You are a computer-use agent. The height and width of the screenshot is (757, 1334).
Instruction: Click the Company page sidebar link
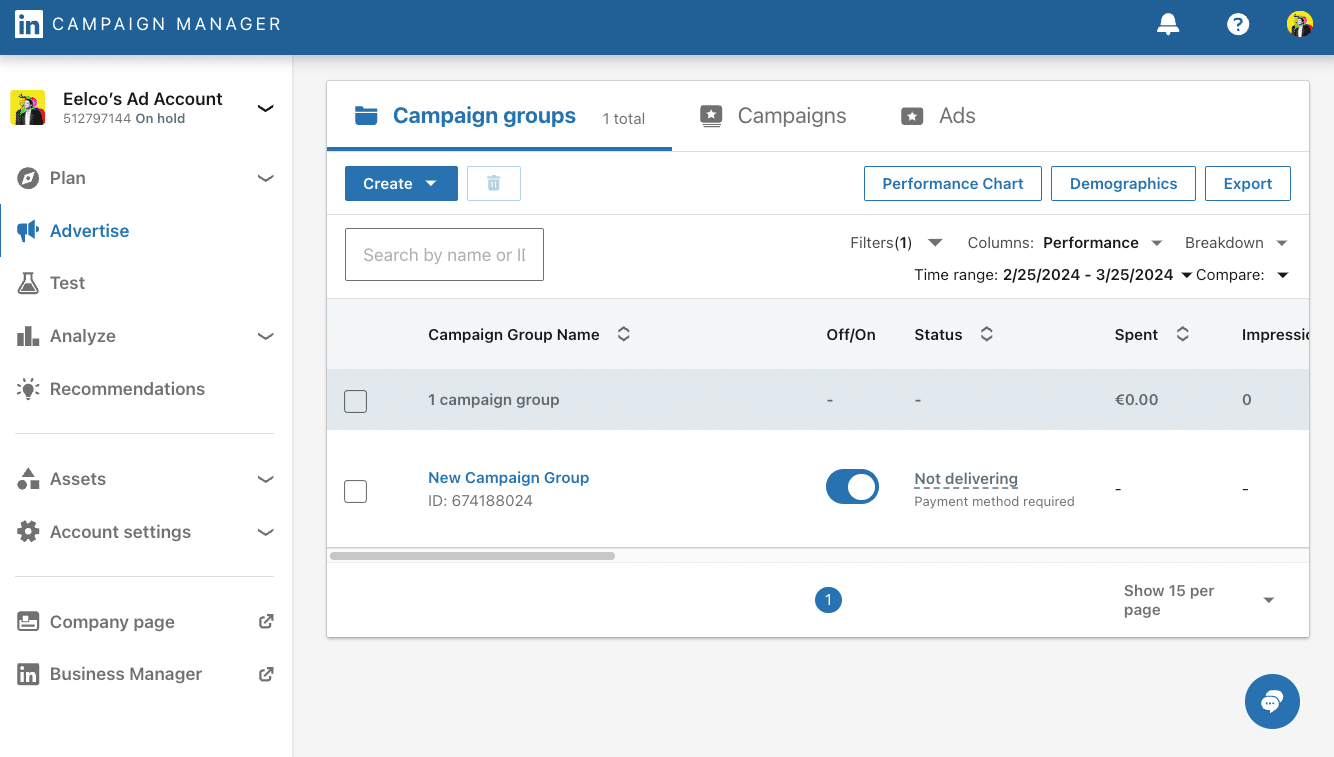click(146, 622)
